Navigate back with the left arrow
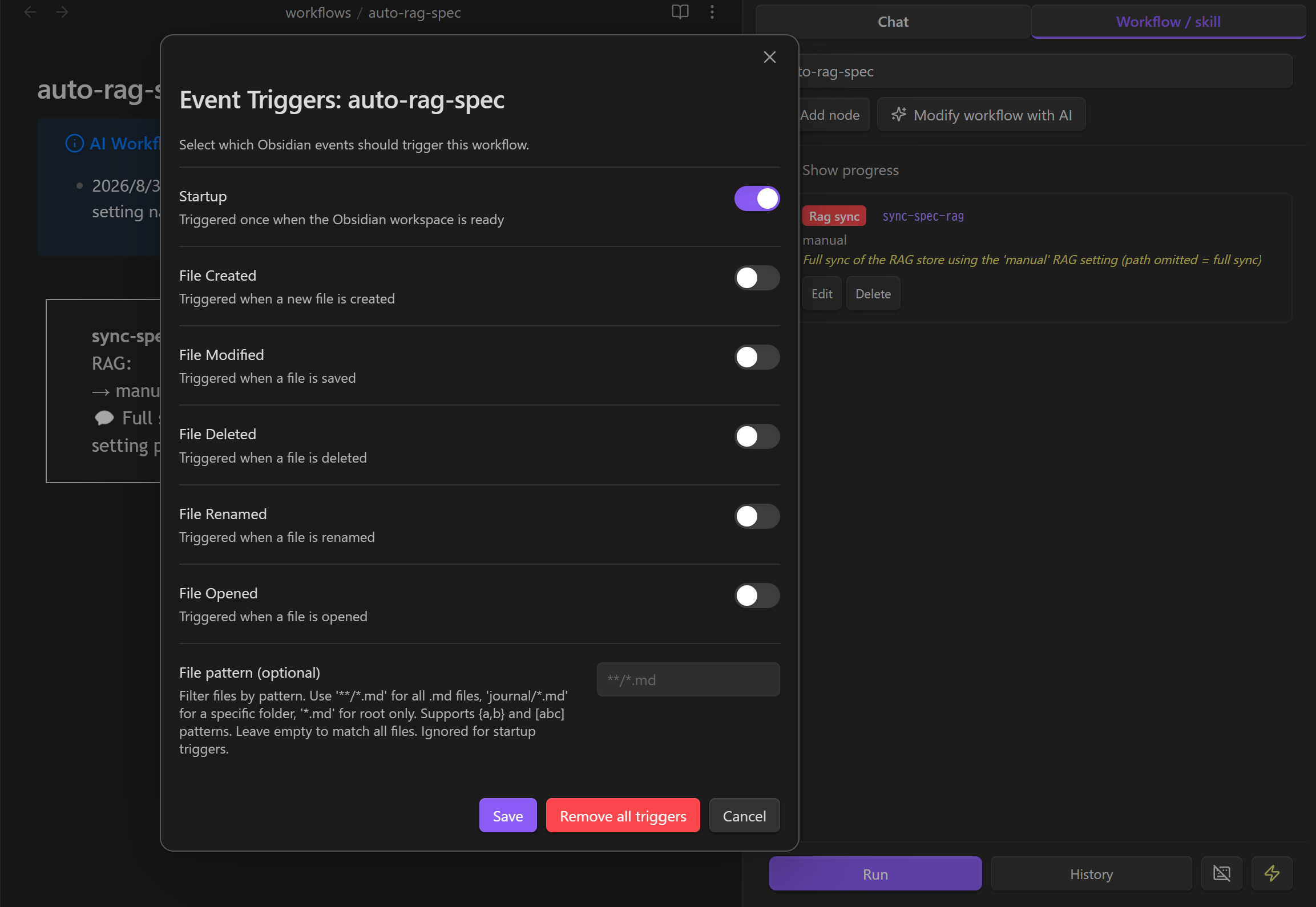This screenshot has width=1316, height=907. [30, 12]
